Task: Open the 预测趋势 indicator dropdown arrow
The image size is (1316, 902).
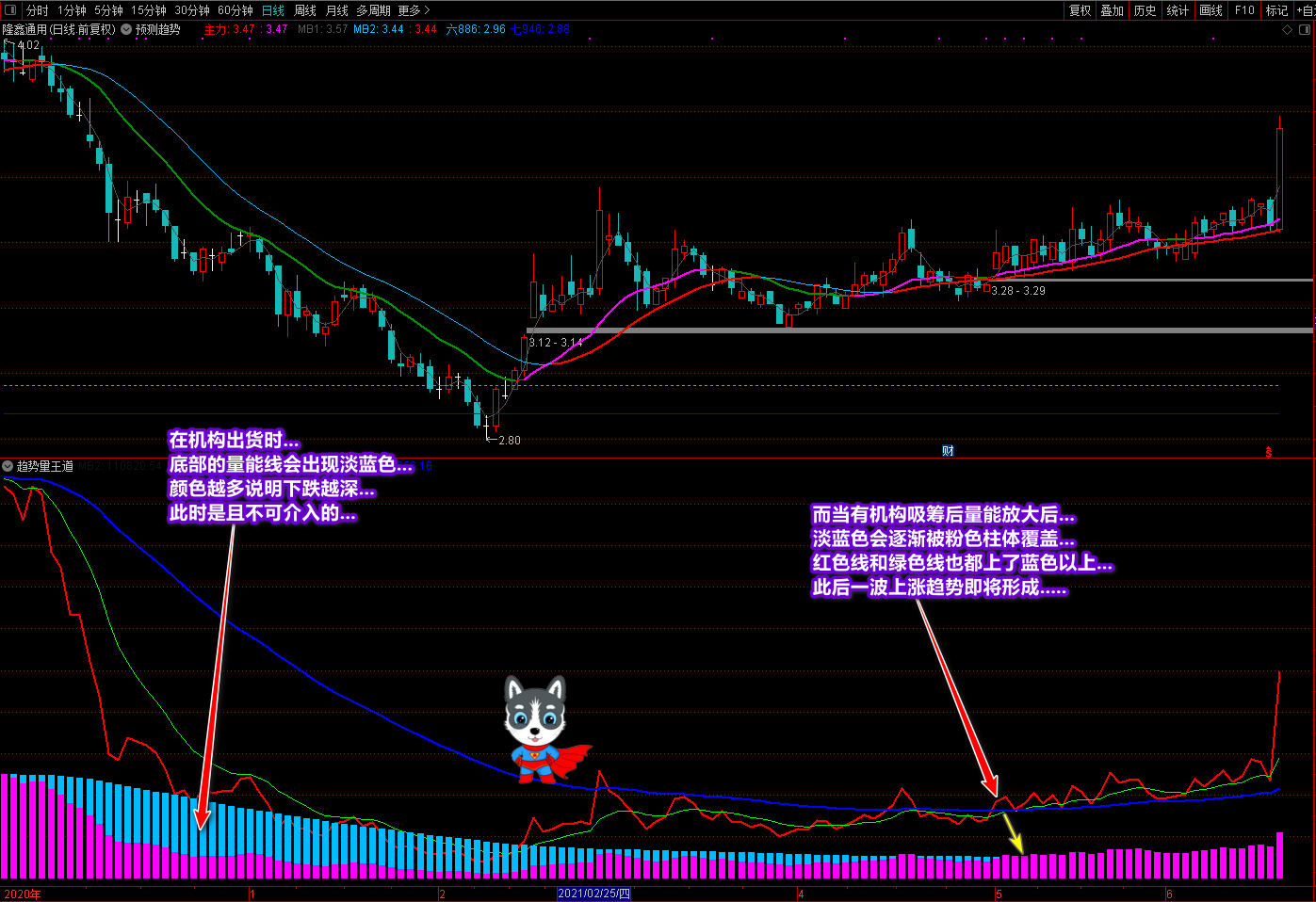Action: 126,30
